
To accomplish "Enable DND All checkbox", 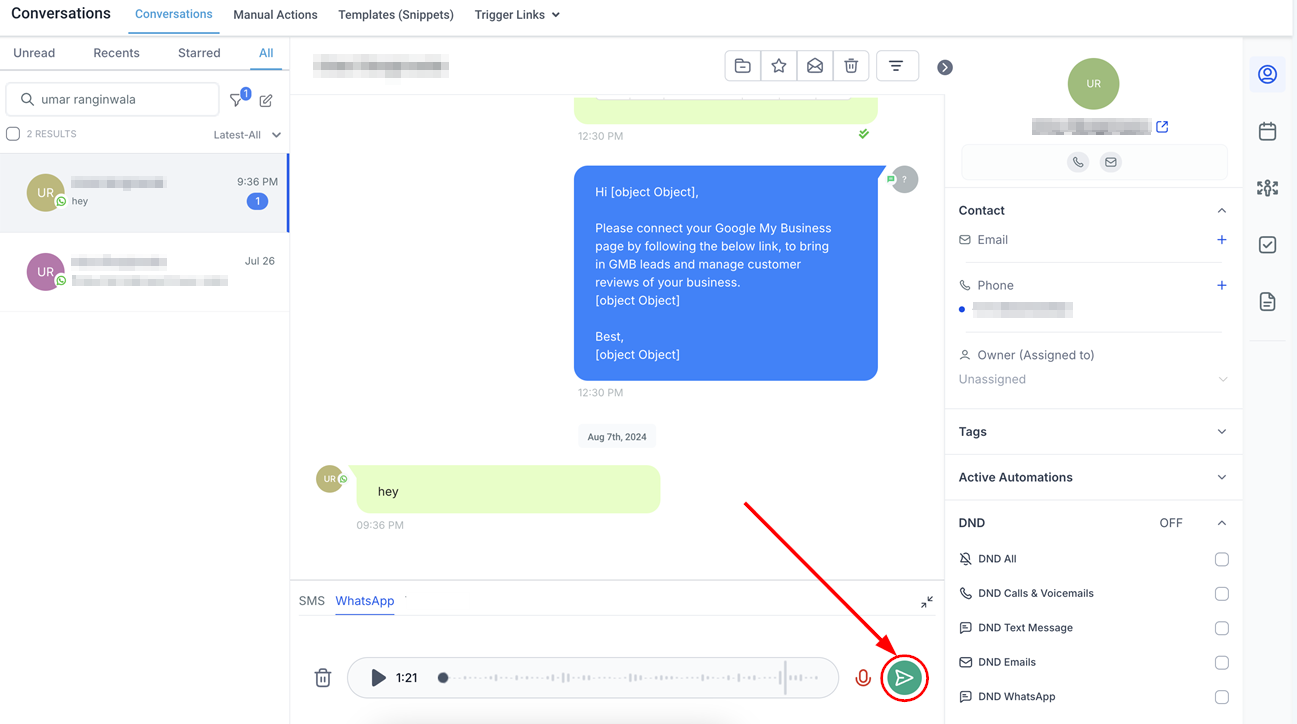I will click(1221, 560).
